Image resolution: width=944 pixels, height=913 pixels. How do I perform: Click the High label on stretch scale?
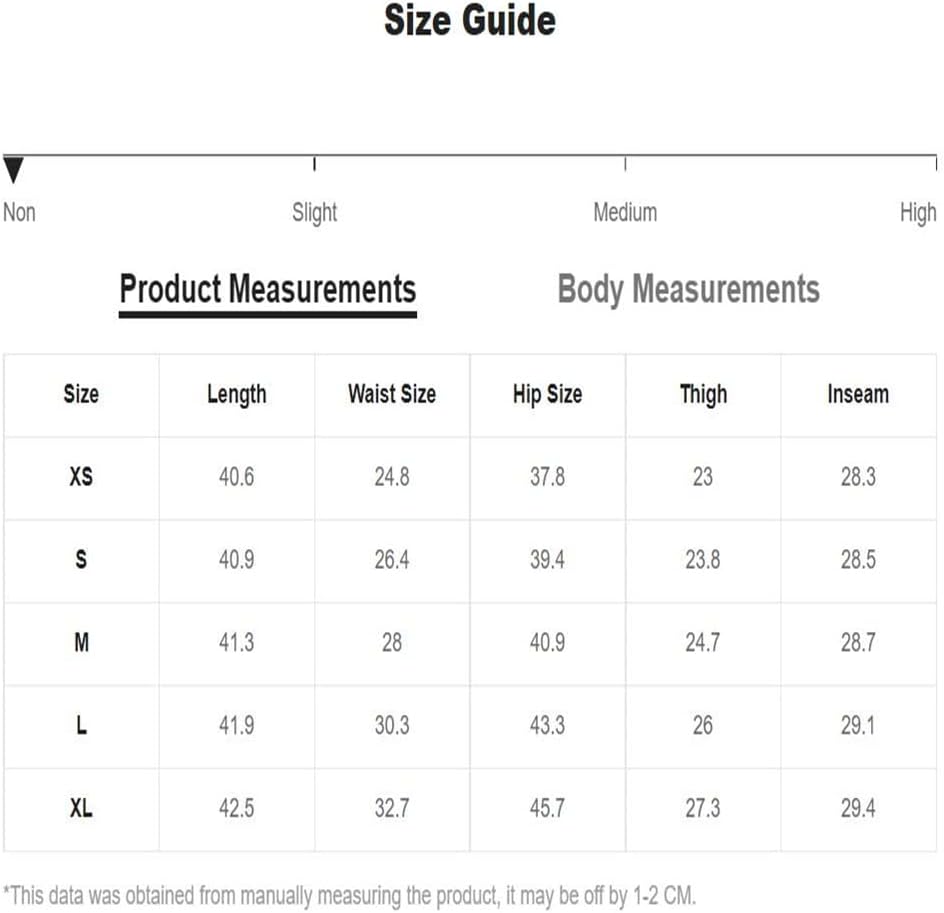(x=918, y=213)
